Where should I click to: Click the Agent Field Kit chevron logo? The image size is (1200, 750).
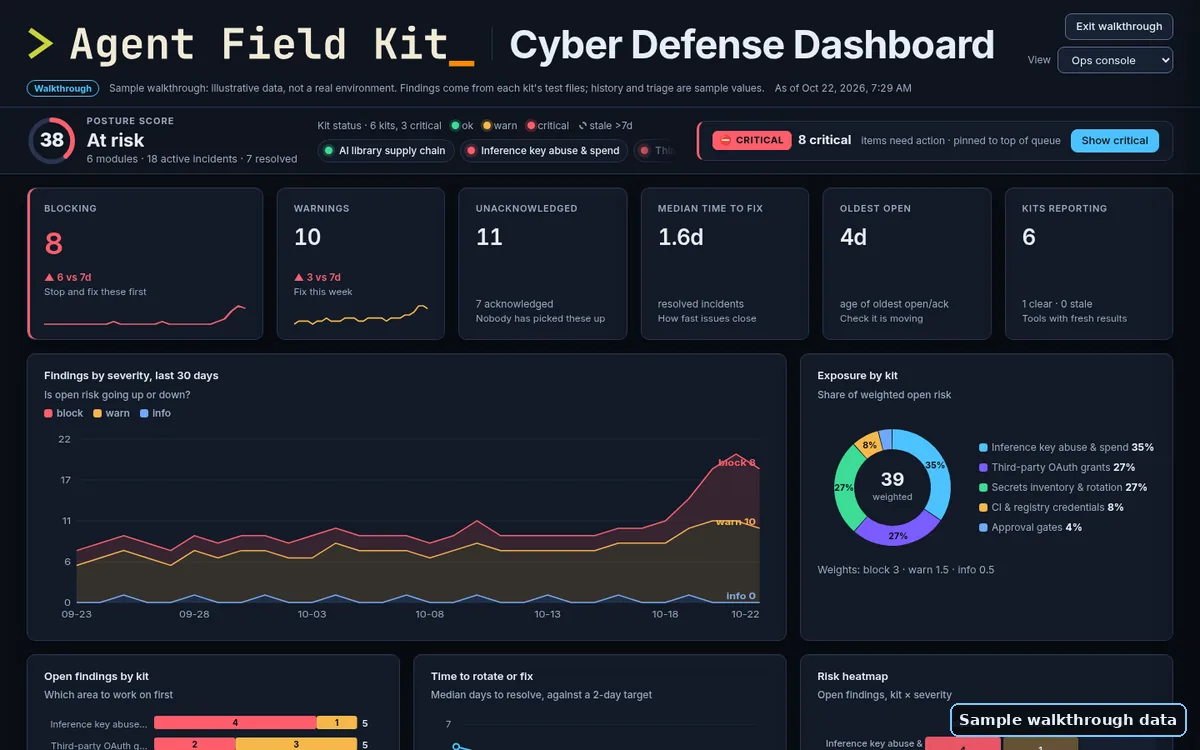pyautogui.click(x=40, y=44)
